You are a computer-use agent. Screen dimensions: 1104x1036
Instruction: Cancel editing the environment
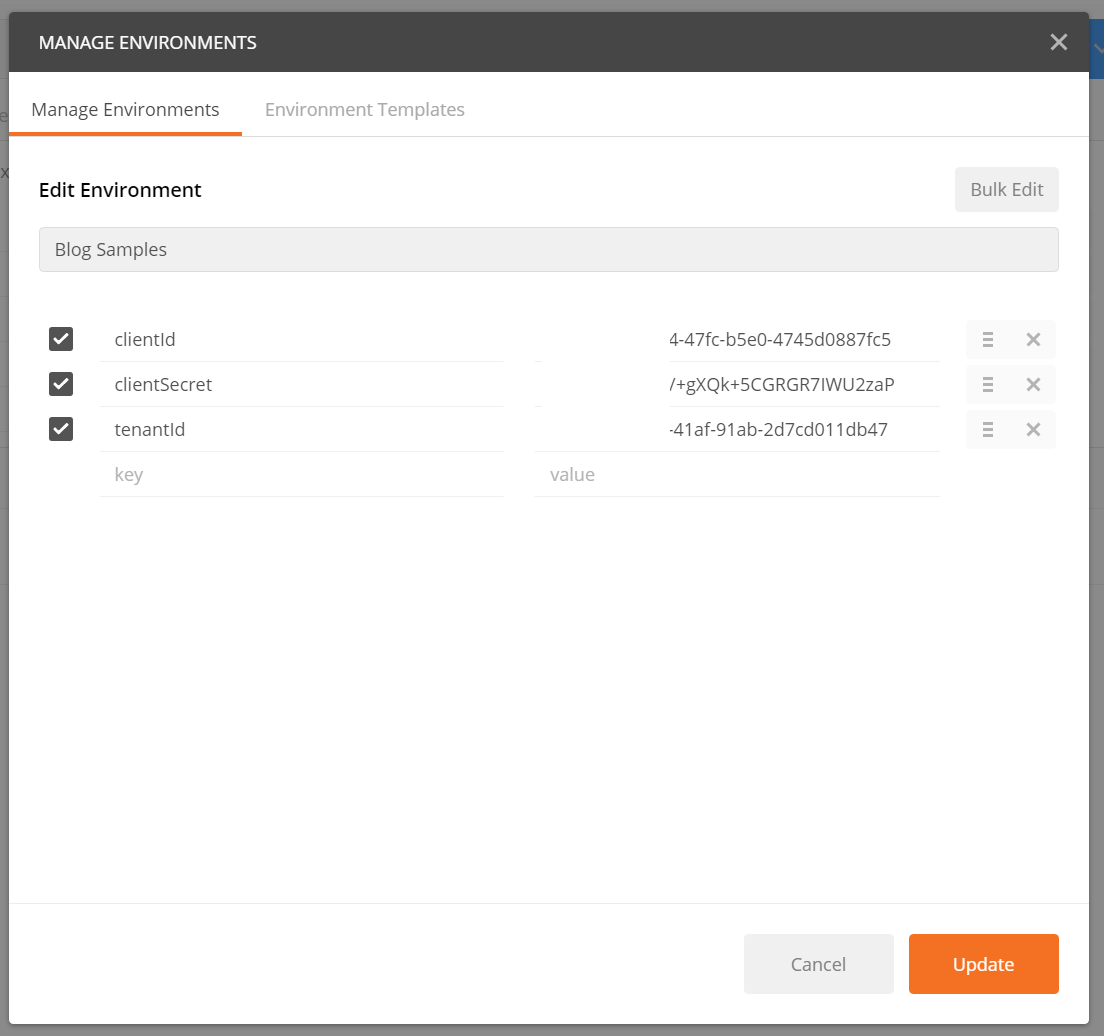[818, 964]
